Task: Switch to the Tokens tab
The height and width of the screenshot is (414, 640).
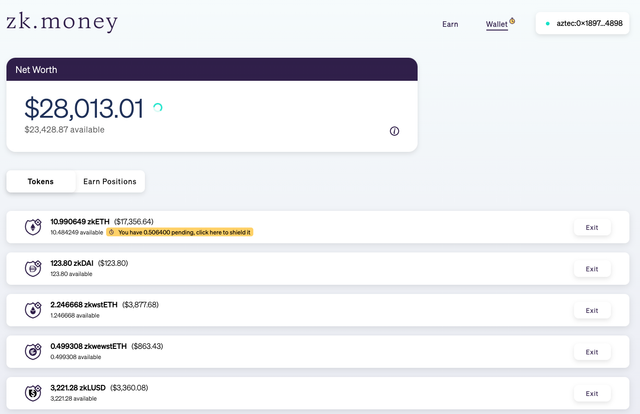Action: [41, 181]
